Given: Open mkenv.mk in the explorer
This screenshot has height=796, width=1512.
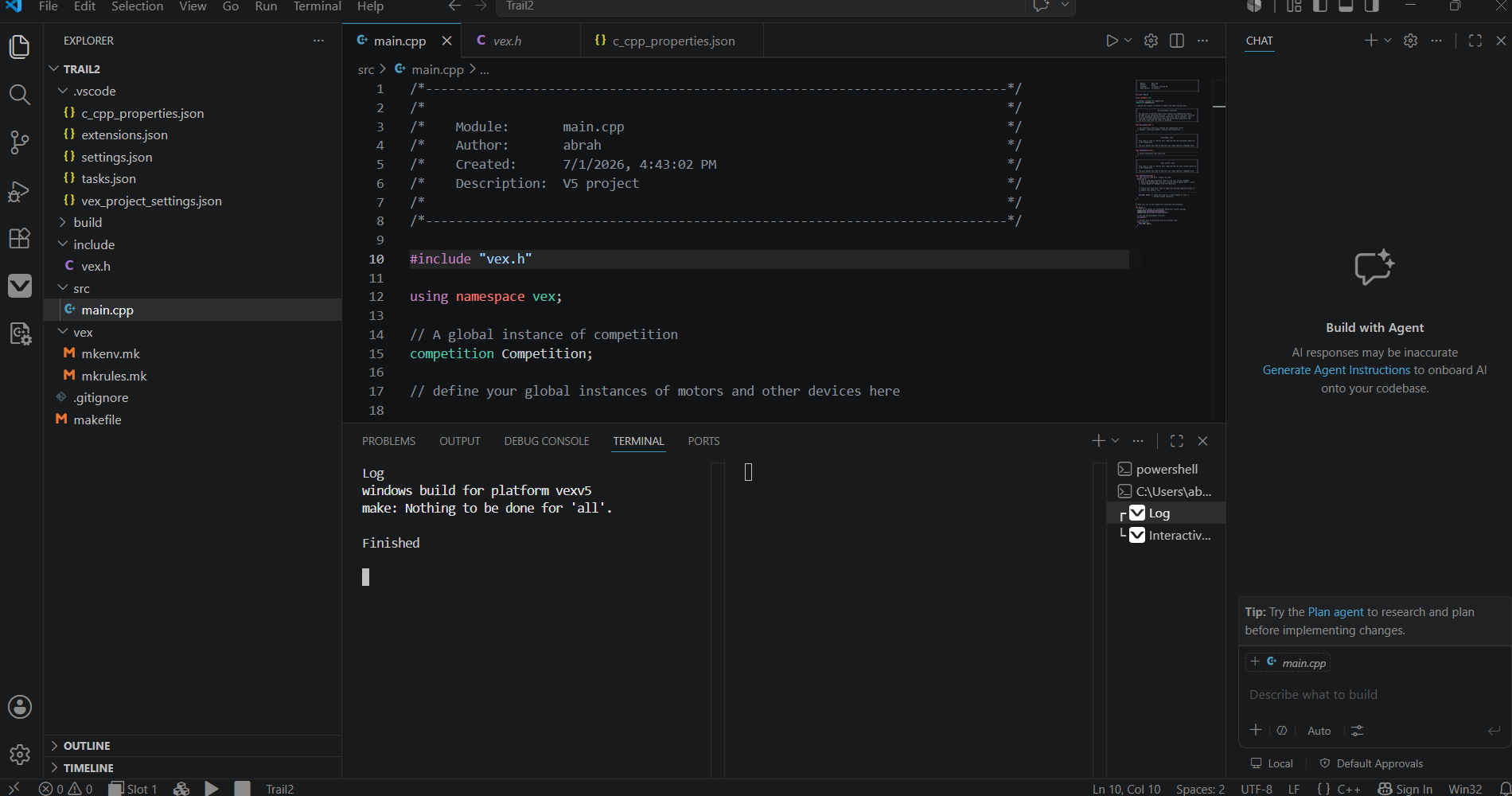Looking at the screenshot, I should point(110,353).
